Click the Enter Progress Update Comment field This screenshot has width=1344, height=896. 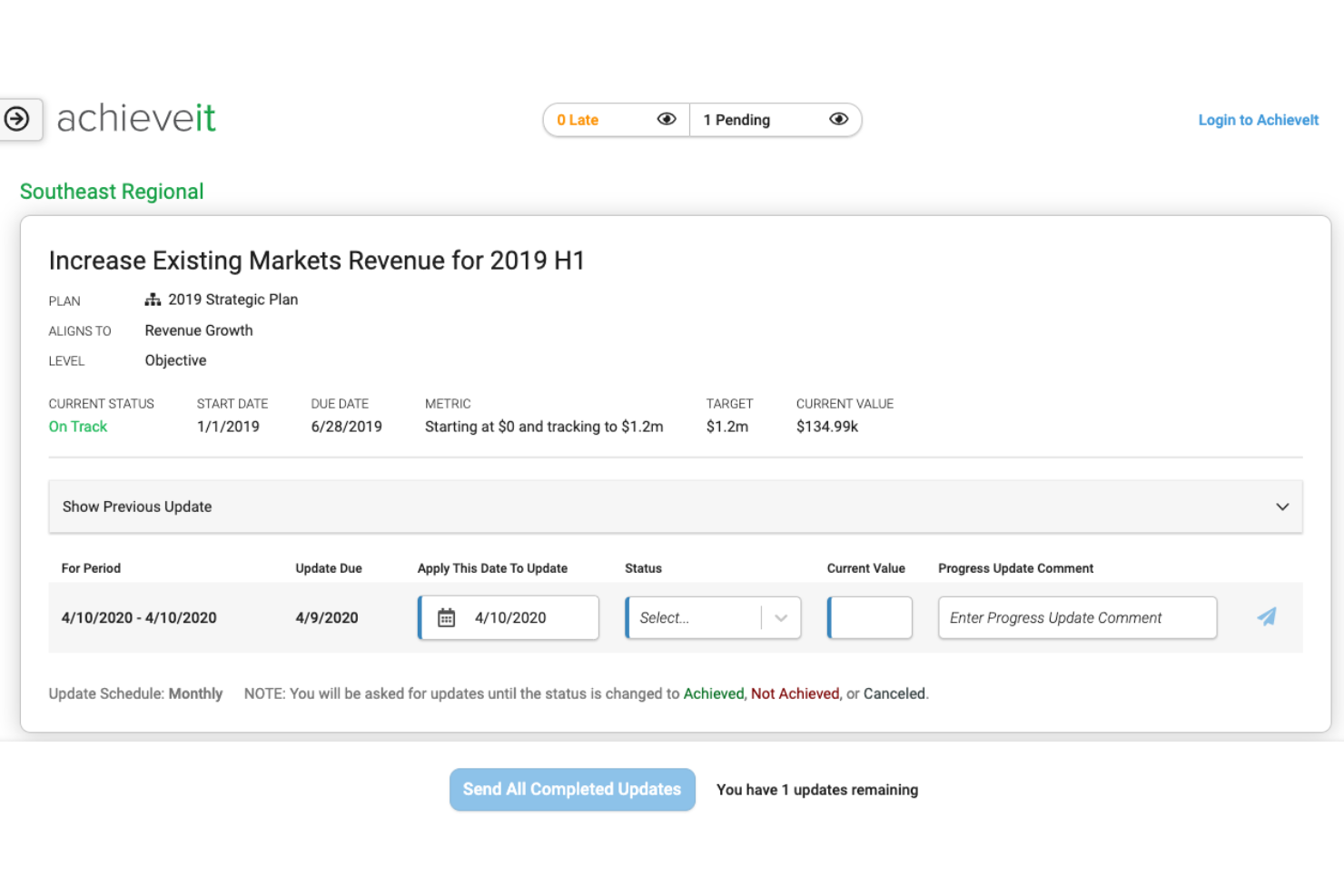pyautogui.click(x=1076, y=617)
